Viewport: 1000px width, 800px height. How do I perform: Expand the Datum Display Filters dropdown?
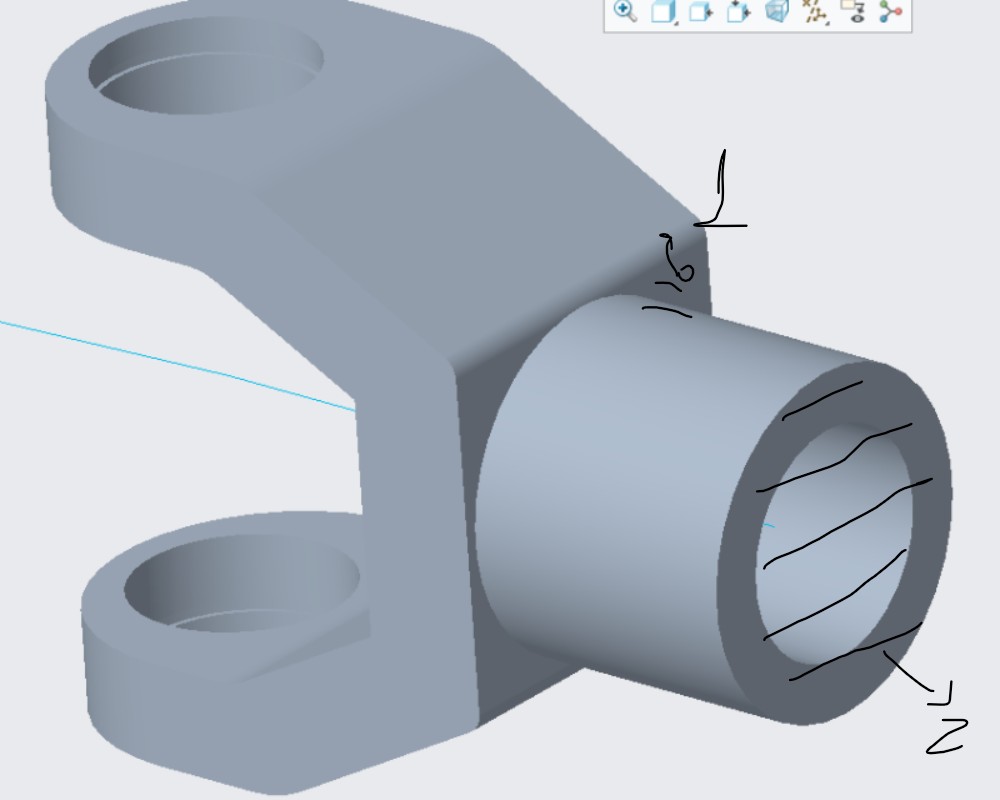[816, 11]
